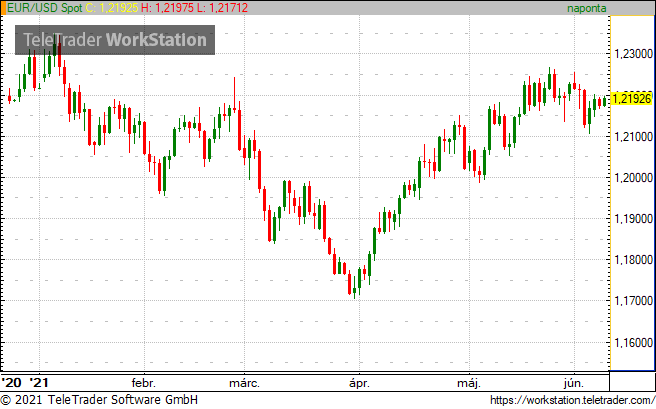Click the high value H: 1,21975

tap(167, 8)
